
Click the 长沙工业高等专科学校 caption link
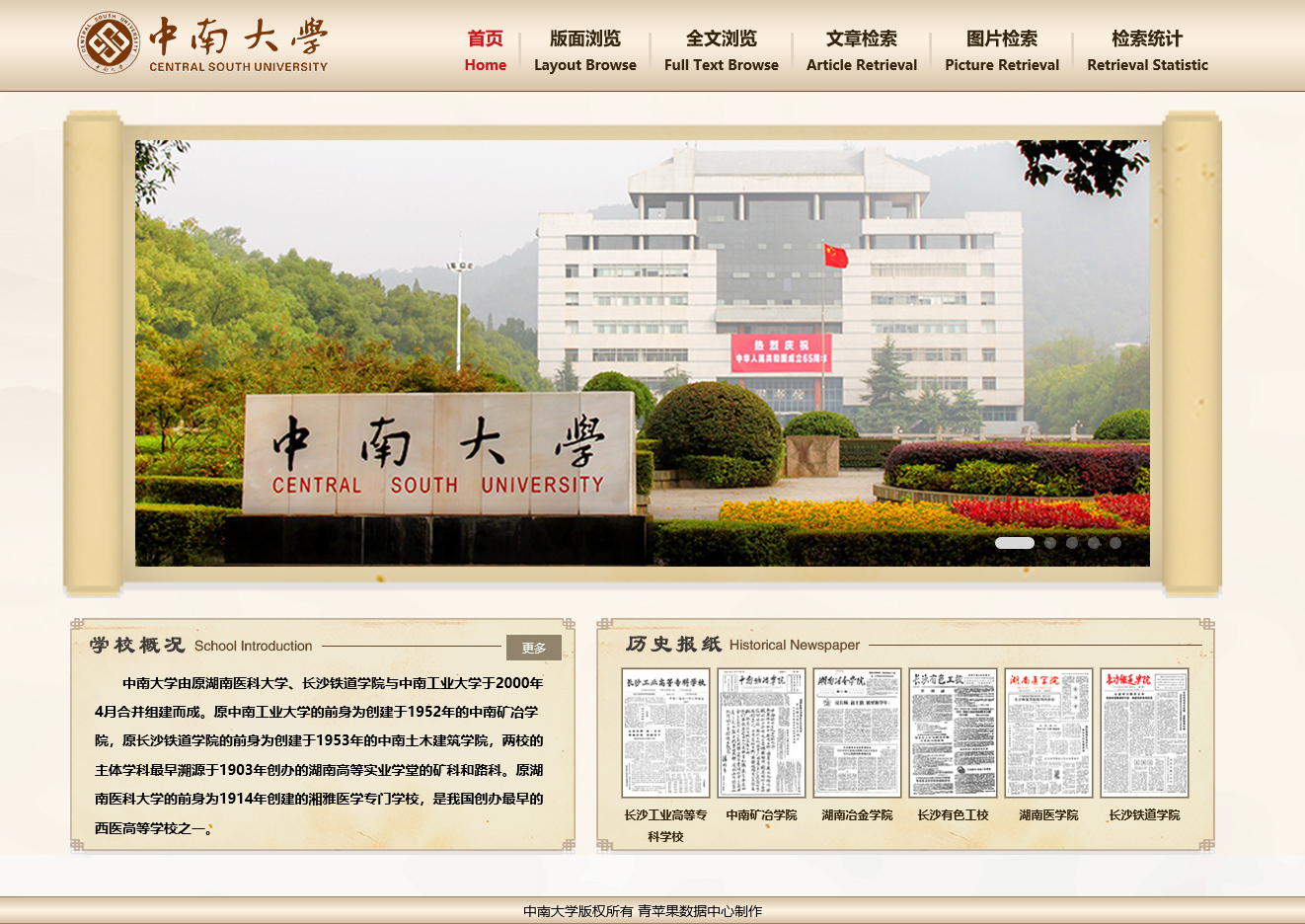click(x=665, y=825)
